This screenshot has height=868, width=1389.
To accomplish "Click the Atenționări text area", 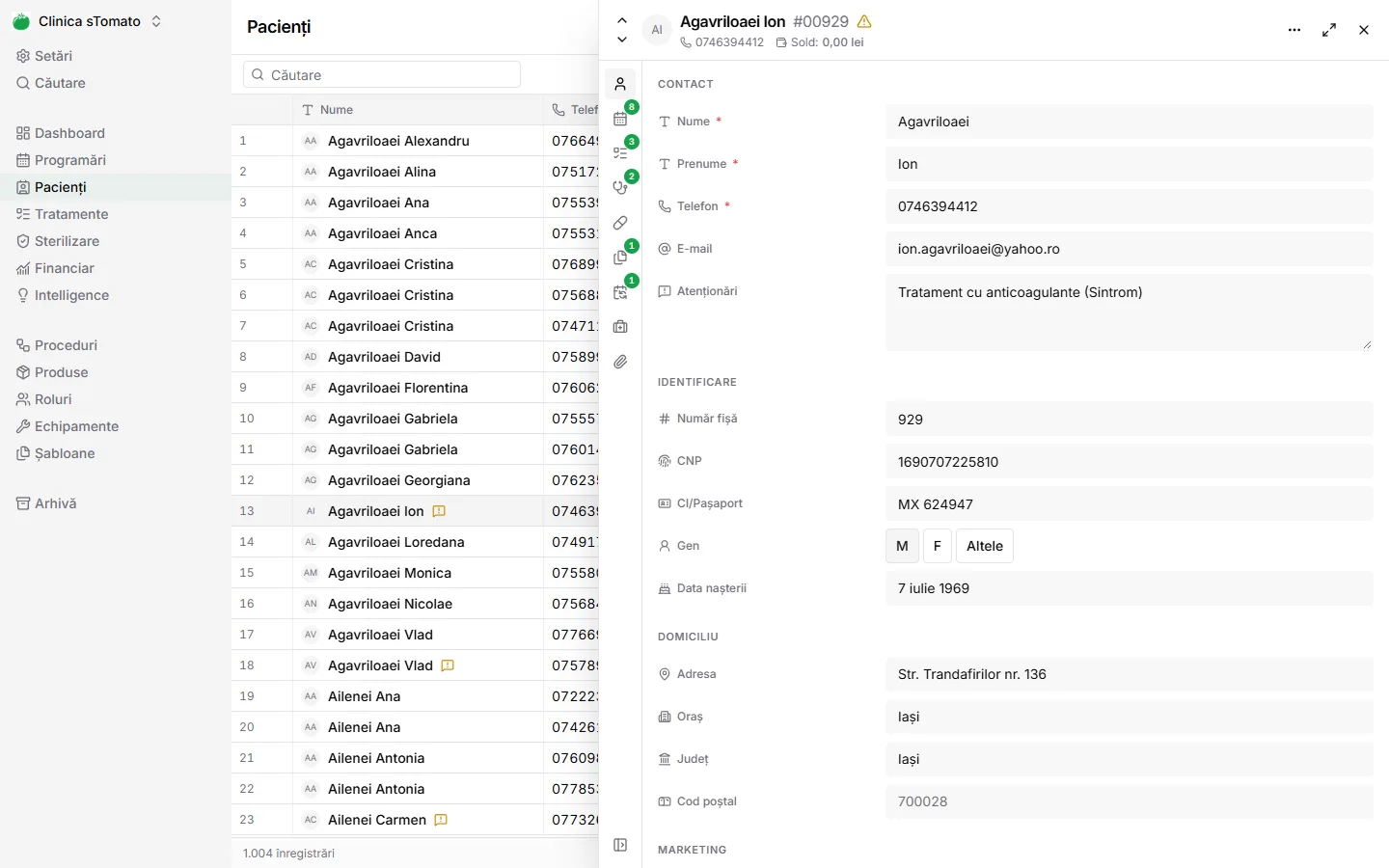I will coord(1129,312).
